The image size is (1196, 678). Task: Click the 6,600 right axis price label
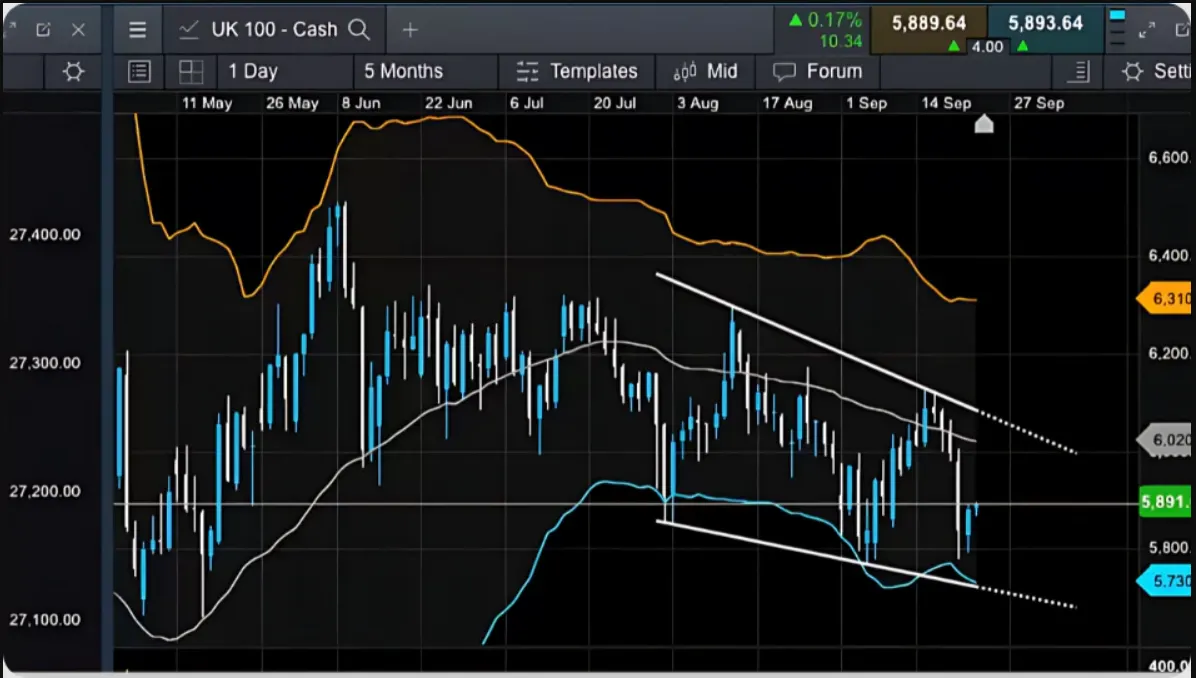pos(1169,158)
